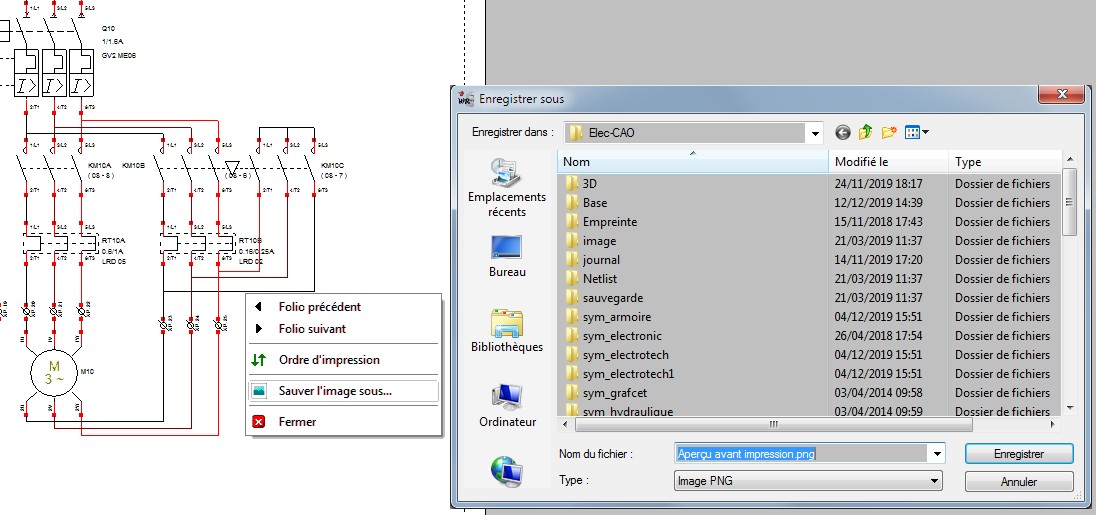Cancel the dialog with Annuler
This screenshot has height=515, width=1096.
point(1018,482)
